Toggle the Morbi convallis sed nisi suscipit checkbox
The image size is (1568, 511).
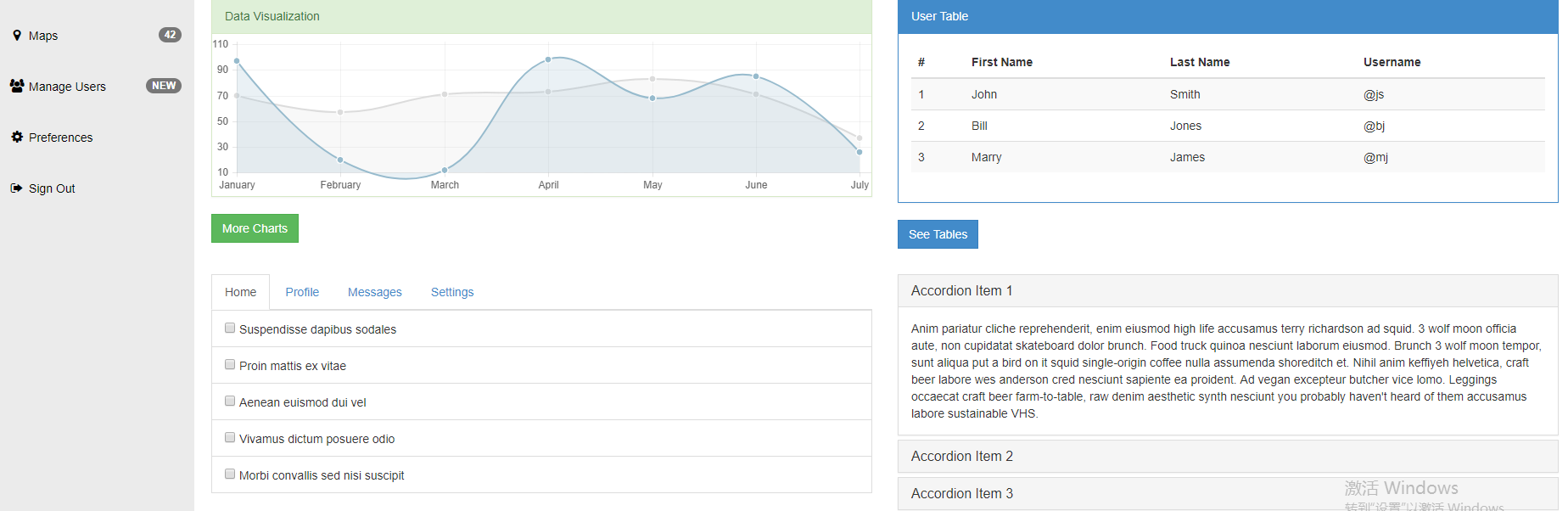click(230, 474)
